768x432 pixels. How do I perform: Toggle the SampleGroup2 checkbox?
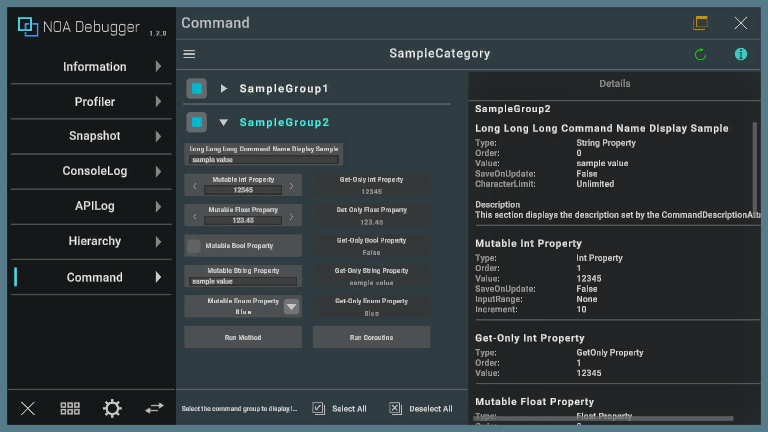point(197,122)
